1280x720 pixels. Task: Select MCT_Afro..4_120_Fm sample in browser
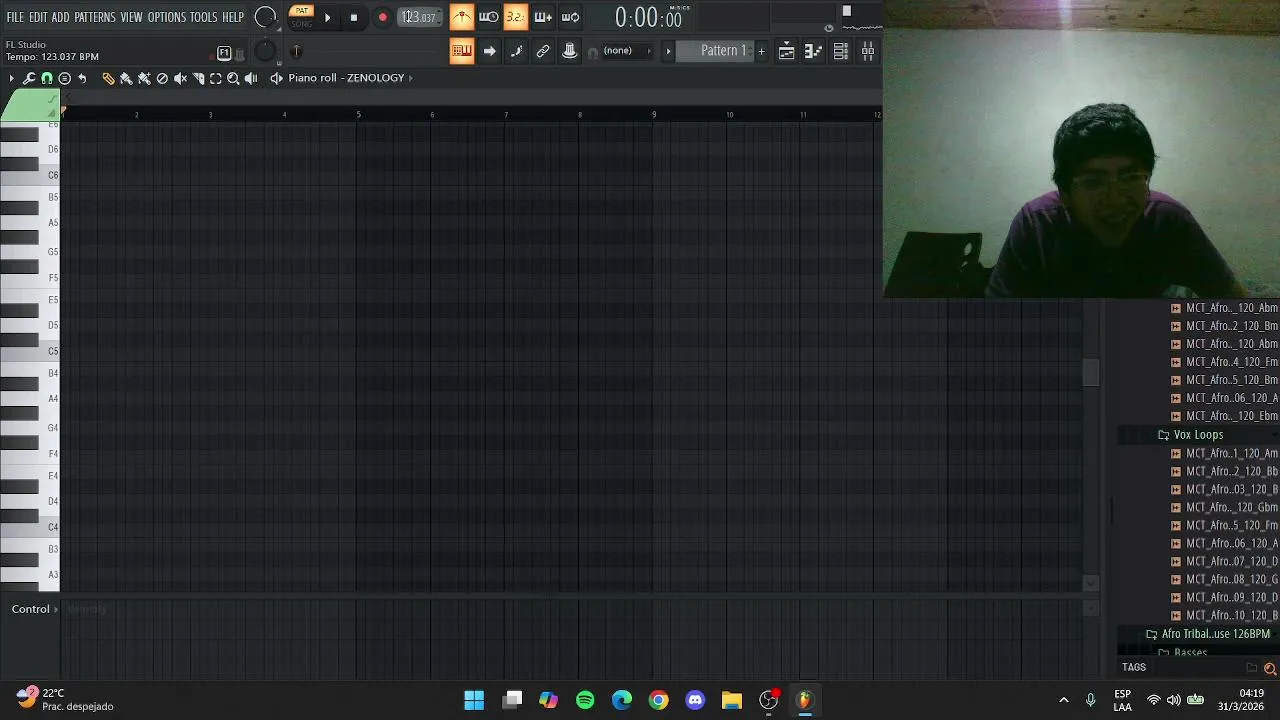tap(1224, 362)
